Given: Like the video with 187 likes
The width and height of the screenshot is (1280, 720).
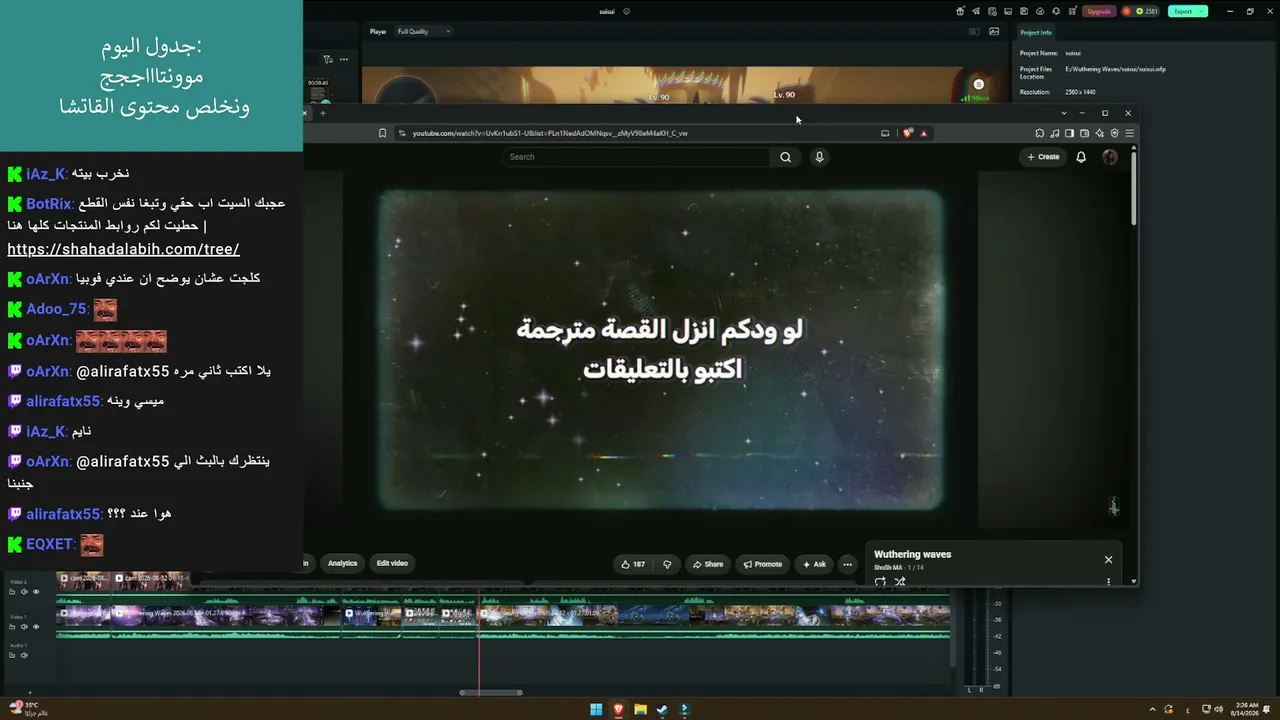Looking at the screenshot, I should (632, 564).
